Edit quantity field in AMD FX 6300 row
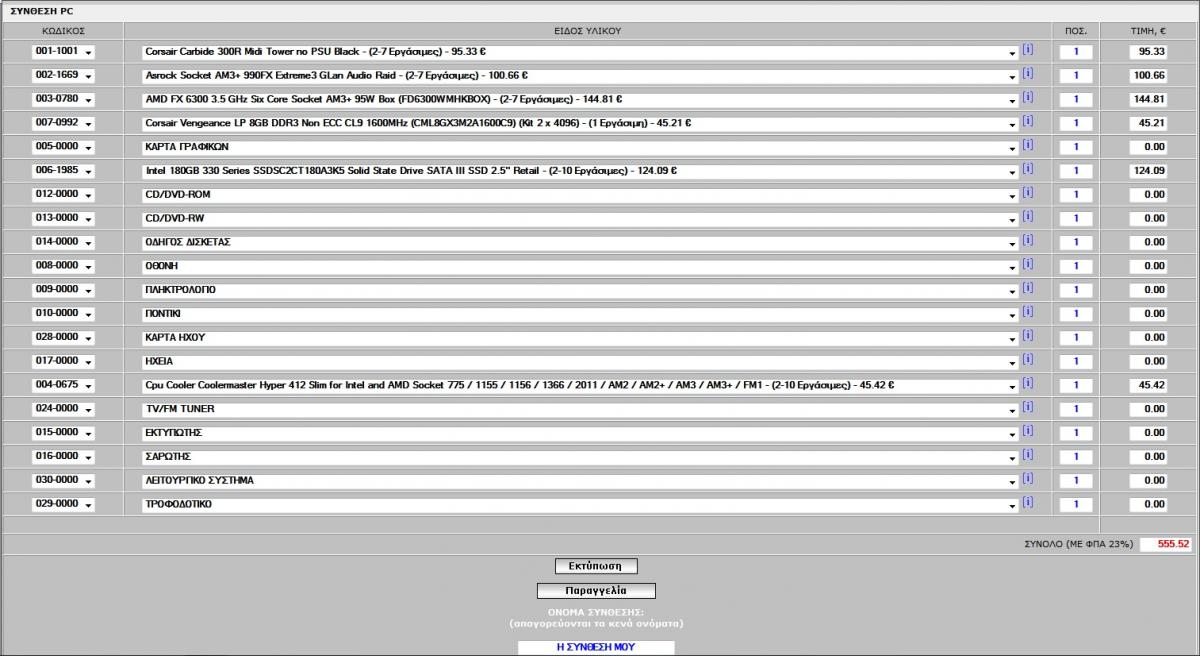This screenshot has width=1200, height=656. click(1076, 100)
